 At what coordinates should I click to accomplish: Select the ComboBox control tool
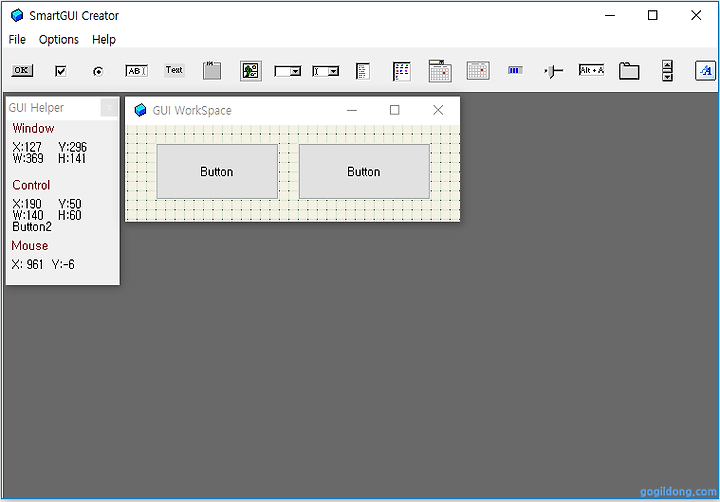coord(326,71)
